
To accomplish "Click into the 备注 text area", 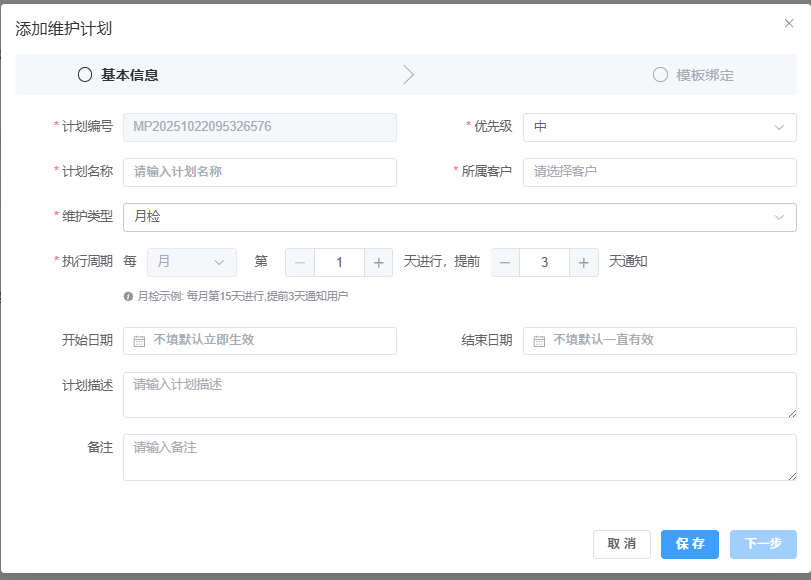I will point(459,457).
